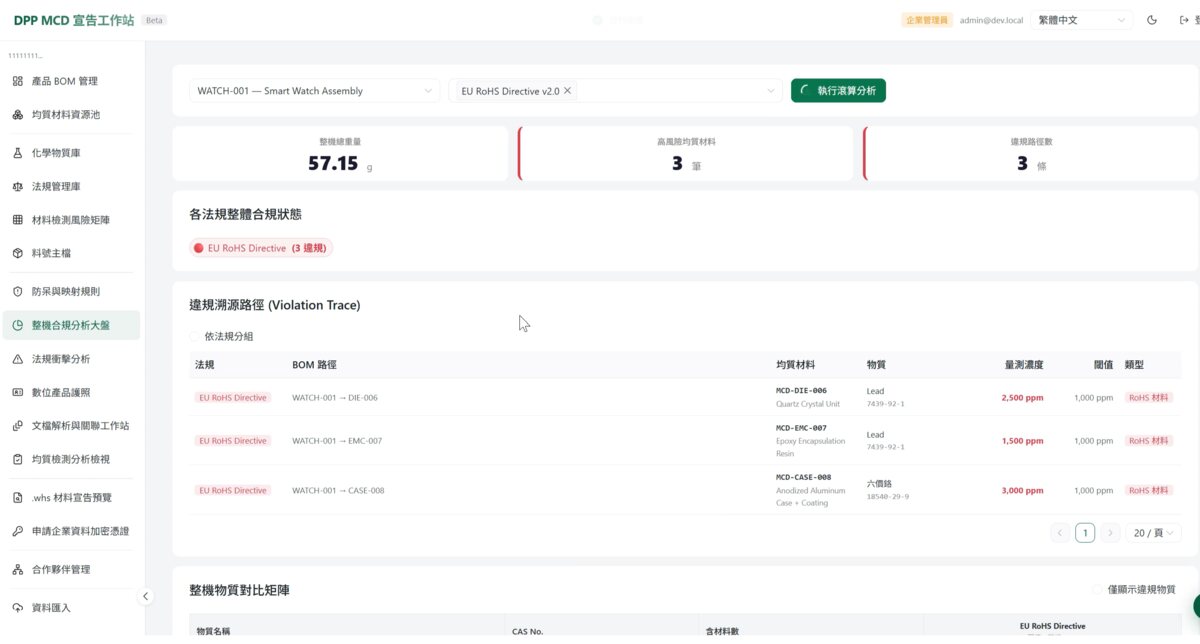Image resolution: width=1200 pixels, height=644 pixels.
Task: Select page 1 in the pagination
Action: (1085, 533)
